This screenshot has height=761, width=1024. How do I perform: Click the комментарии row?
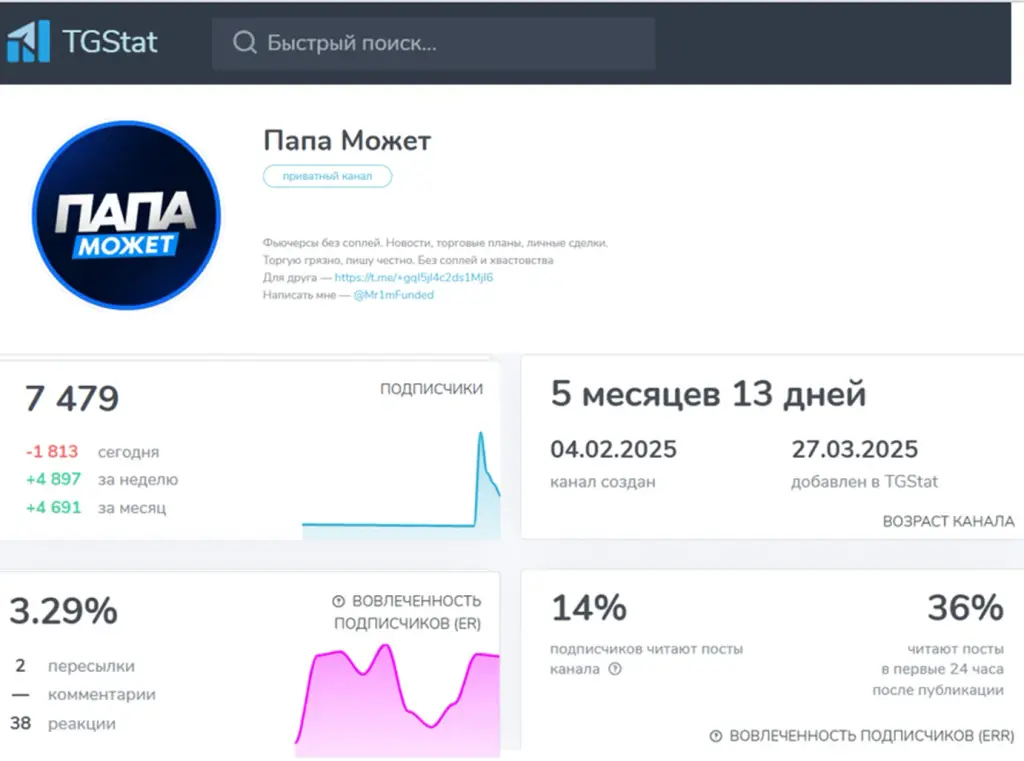(x=83, y=694)
